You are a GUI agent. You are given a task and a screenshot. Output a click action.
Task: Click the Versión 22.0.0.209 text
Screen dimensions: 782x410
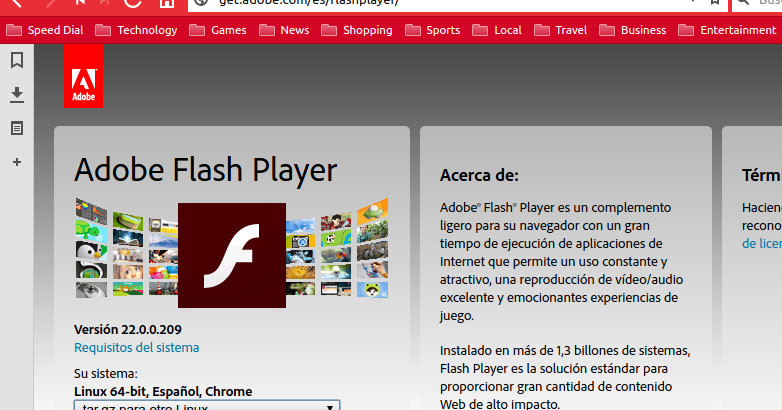point(128,330)
